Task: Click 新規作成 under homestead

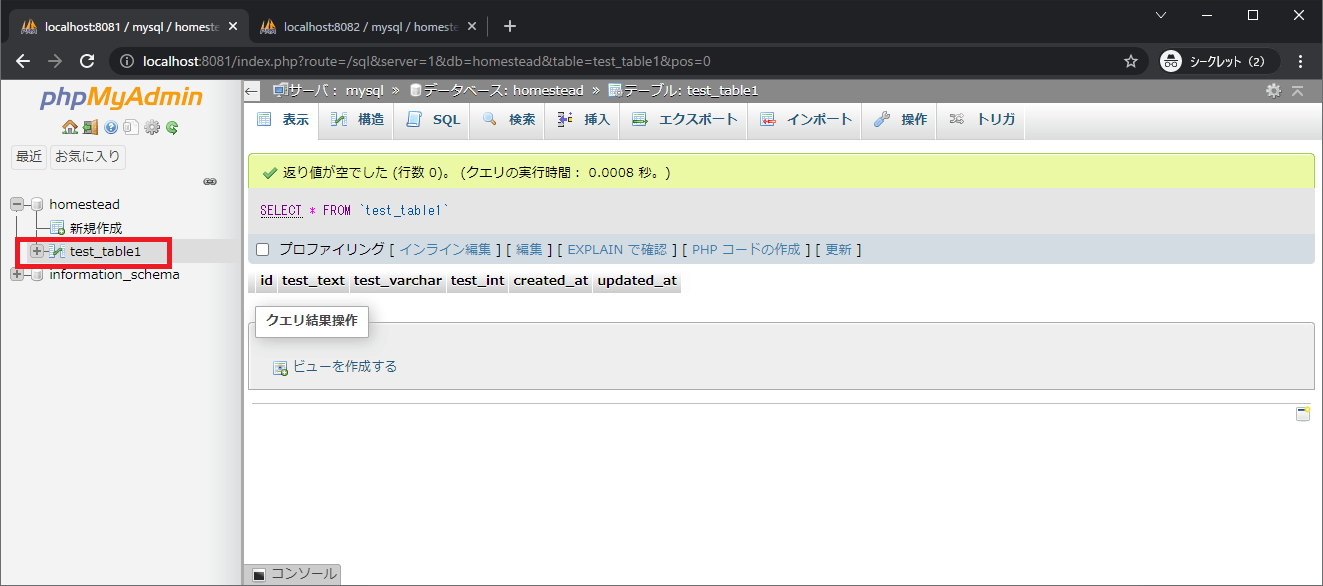Action: click(x=96, y=228)
